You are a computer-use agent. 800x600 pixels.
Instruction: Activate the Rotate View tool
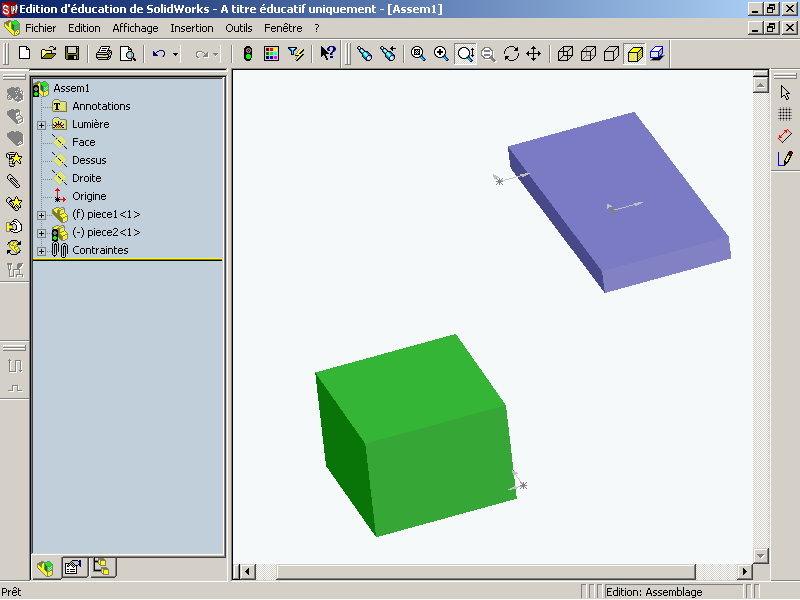(x=511, y=54)
